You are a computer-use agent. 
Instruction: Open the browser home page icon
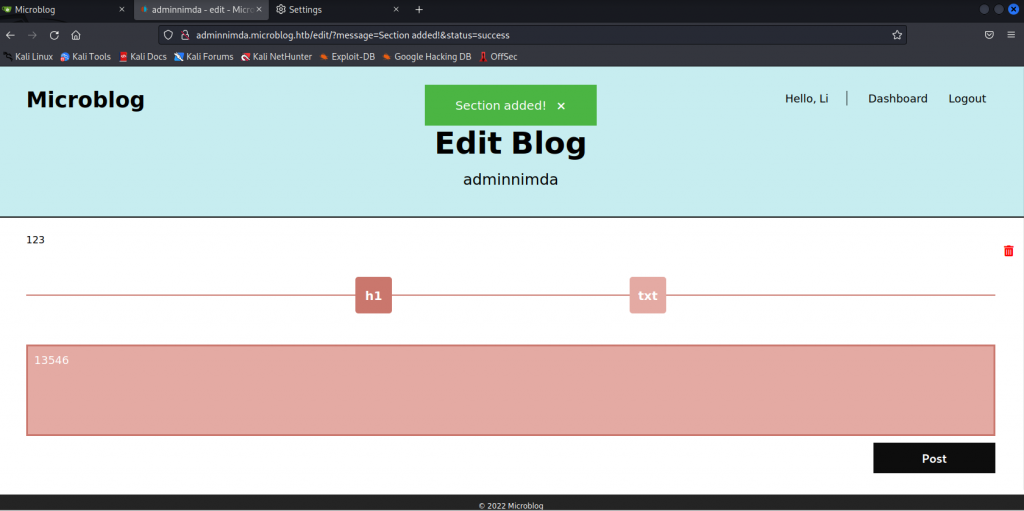pyautogui.click(x=76, y=35)
